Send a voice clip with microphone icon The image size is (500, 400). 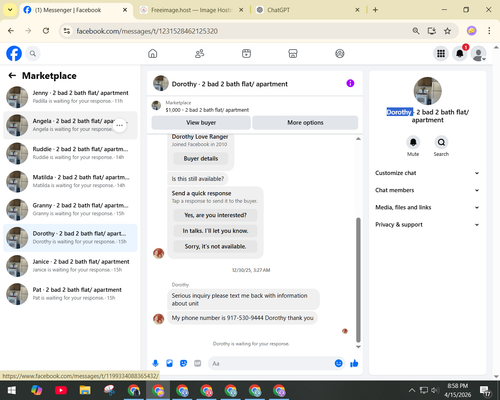155,363
